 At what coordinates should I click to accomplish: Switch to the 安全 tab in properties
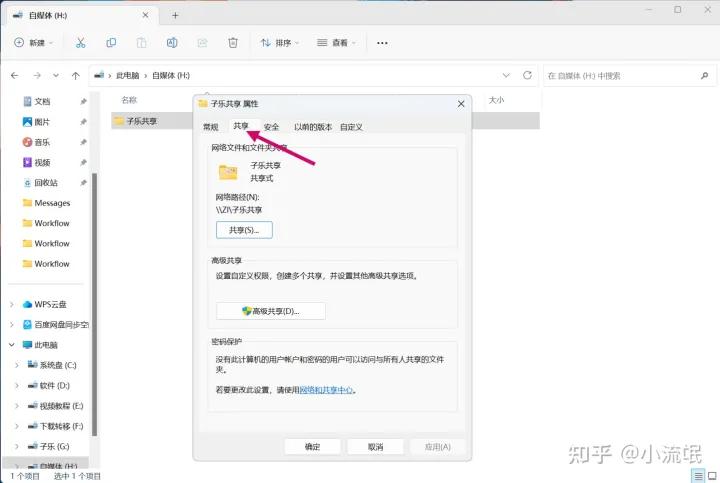(271, 127)
